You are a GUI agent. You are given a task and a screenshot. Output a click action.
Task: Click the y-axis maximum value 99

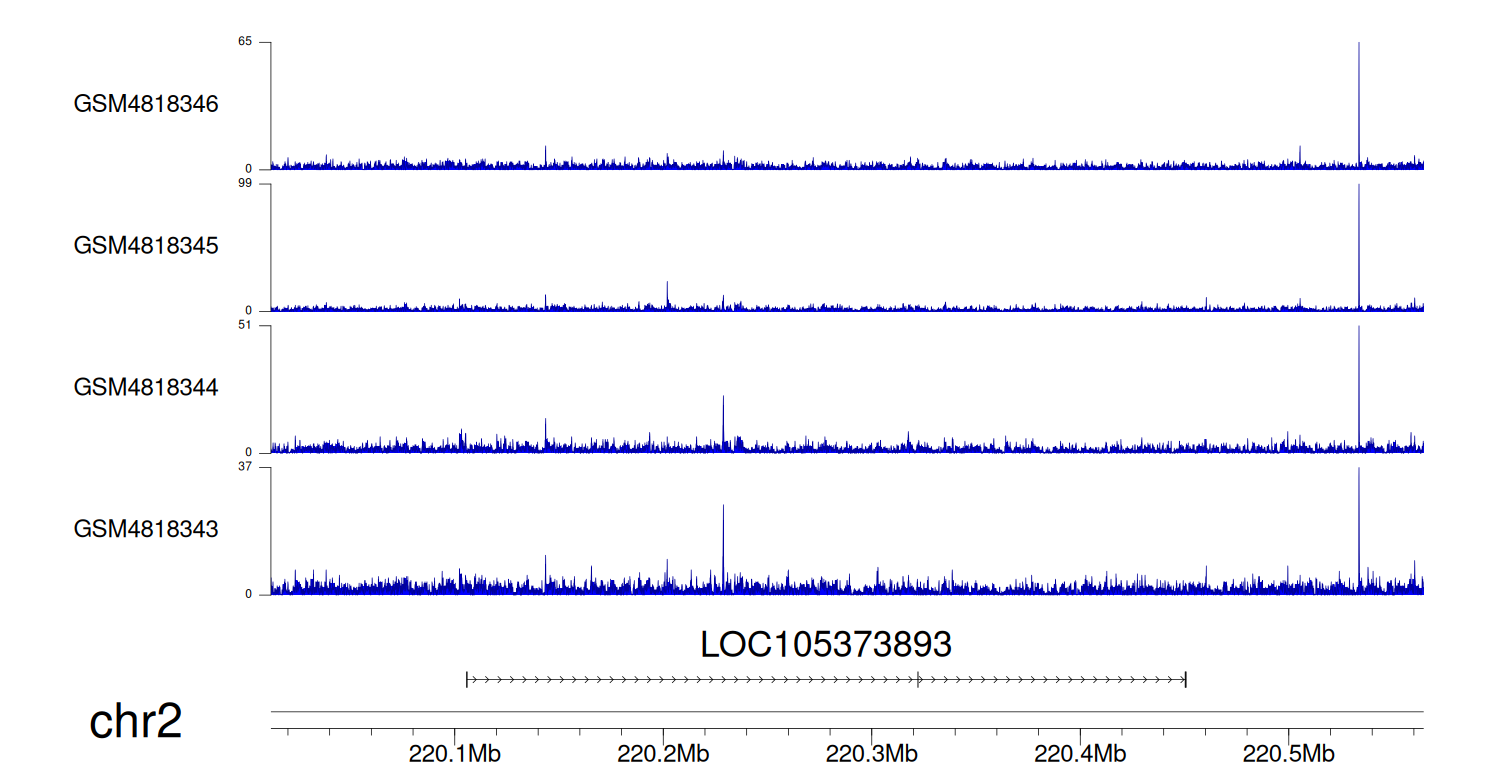click(245, 184)
